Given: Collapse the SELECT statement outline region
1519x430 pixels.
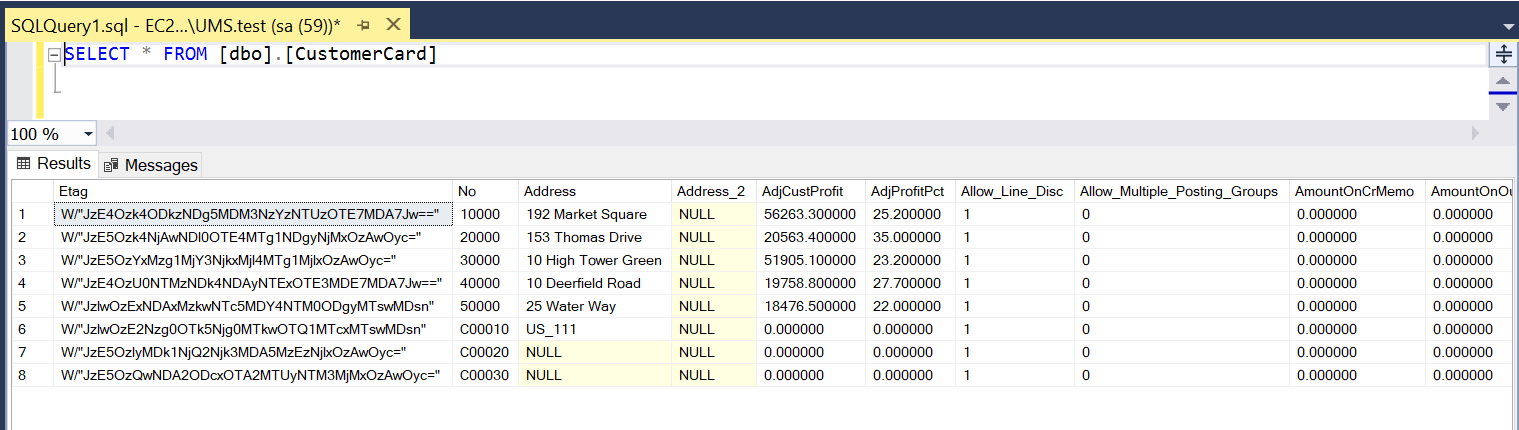Looking at the screenshot, I should click(54, 55).
